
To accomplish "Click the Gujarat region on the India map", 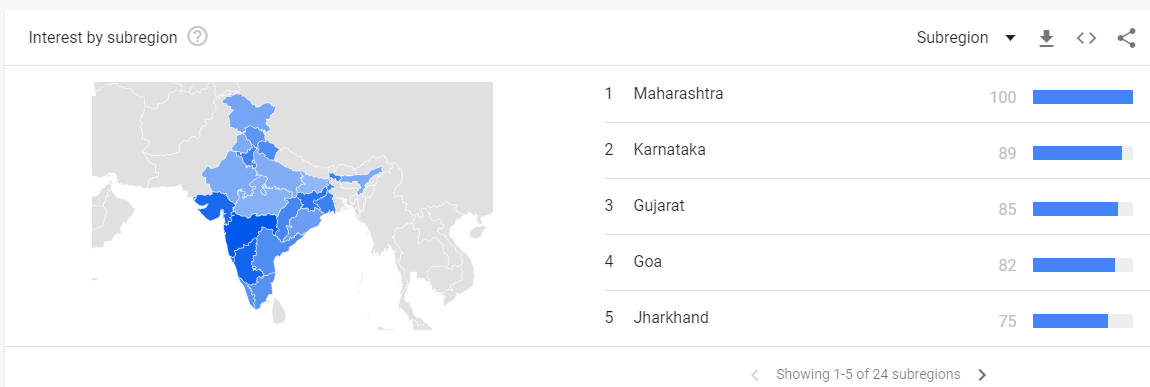I will (x=211, y=204).
